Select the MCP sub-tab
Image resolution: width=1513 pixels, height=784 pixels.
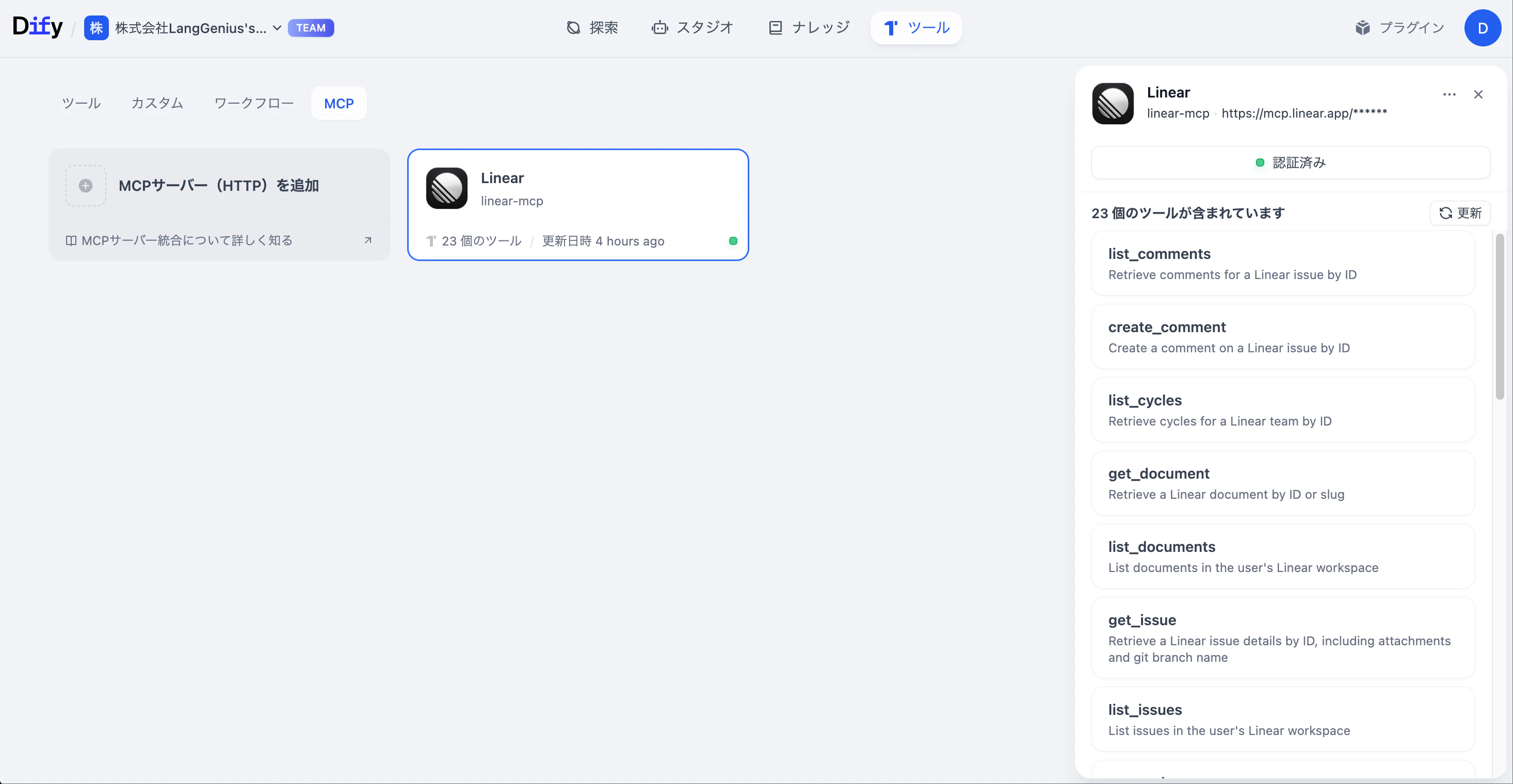339,103
